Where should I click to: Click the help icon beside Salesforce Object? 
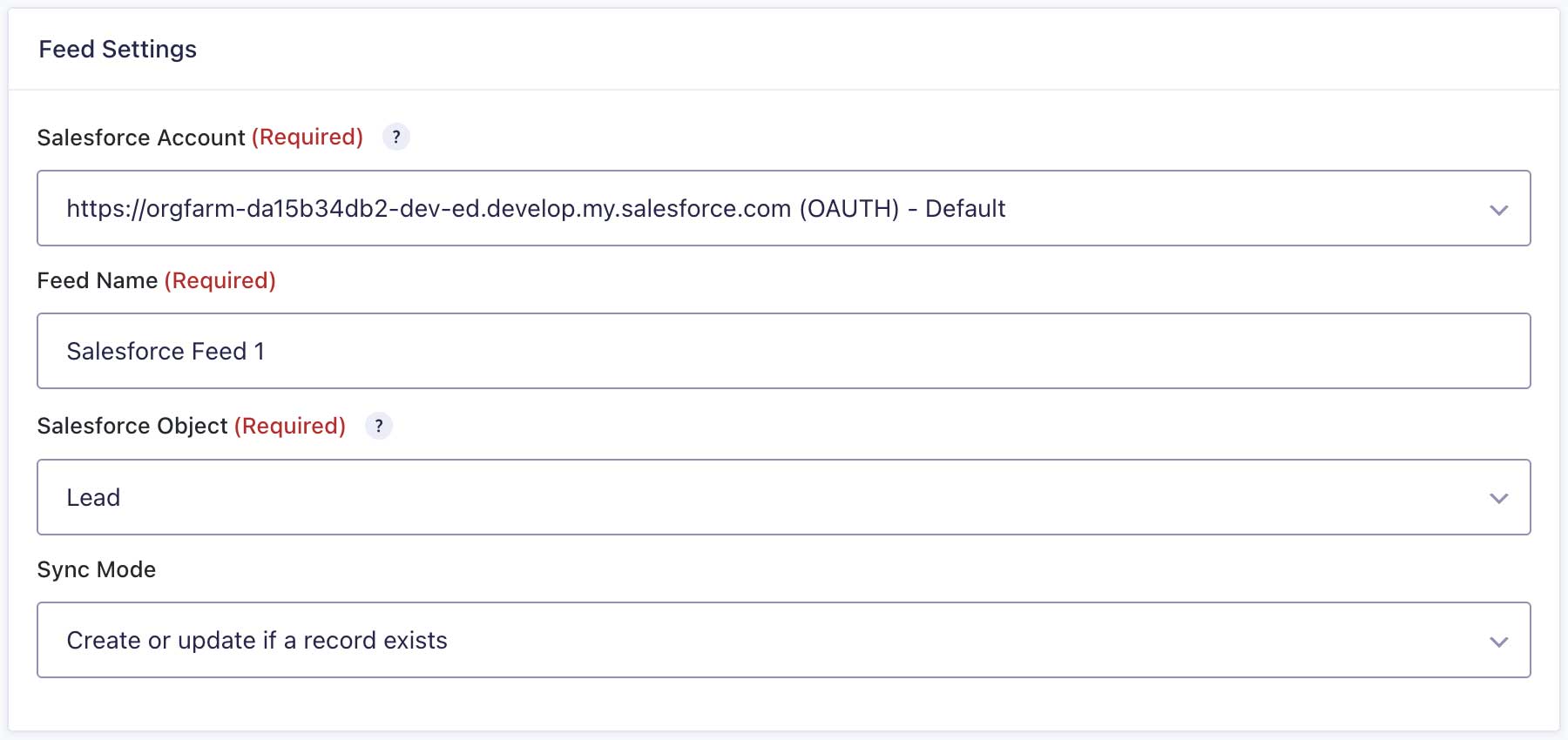point(379,426)
